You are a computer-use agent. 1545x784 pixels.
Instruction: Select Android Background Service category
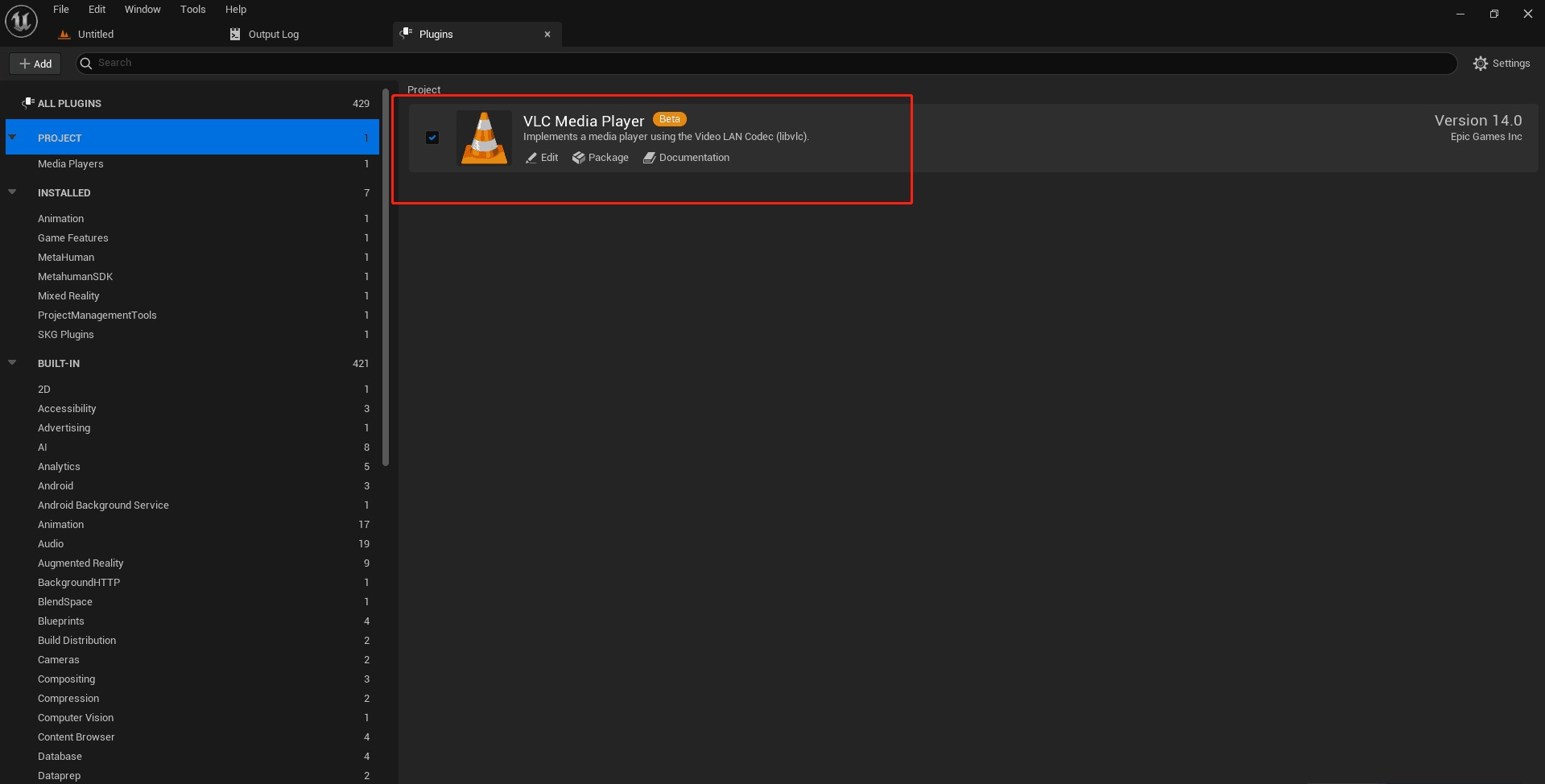tap(192, 505)
